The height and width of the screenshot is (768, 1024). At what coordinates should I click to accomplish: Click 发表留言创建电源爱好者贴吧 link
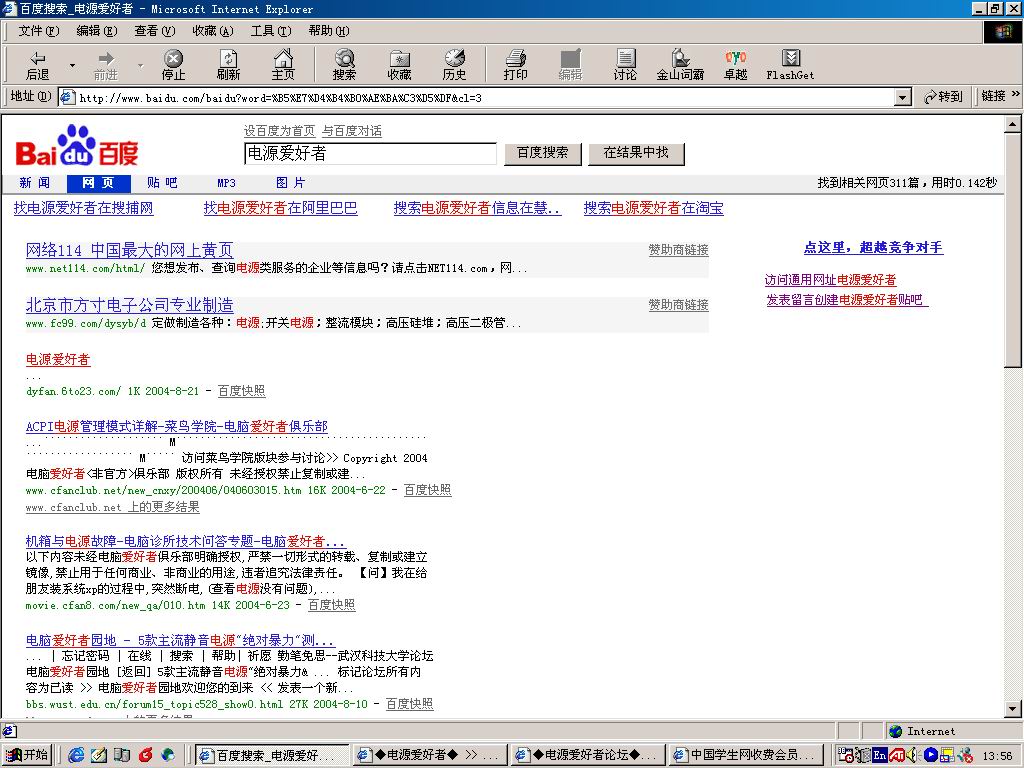(x=847, y=300)
